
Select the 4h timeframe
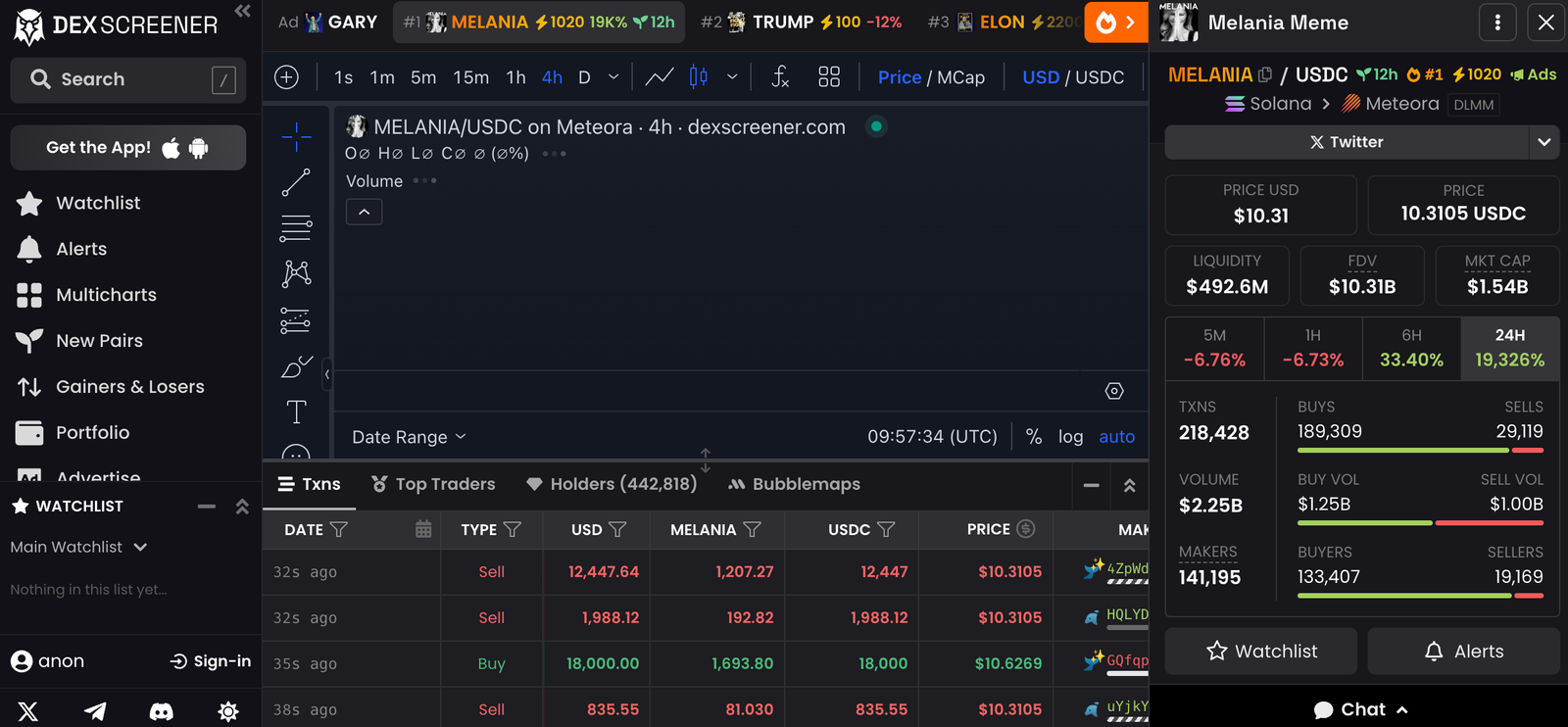tap(552, 77)
